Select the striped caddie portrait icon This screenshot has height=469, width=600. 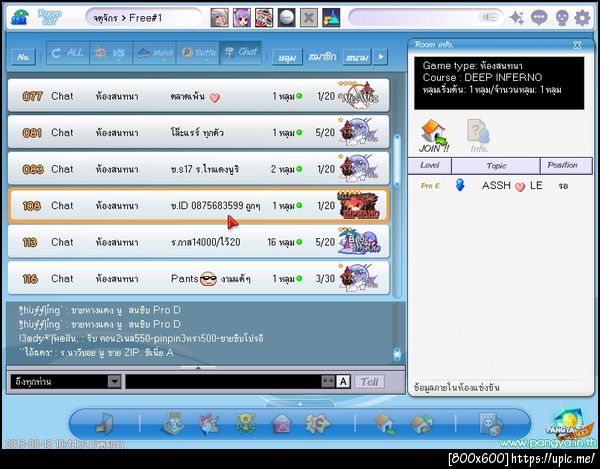[264, 18]
